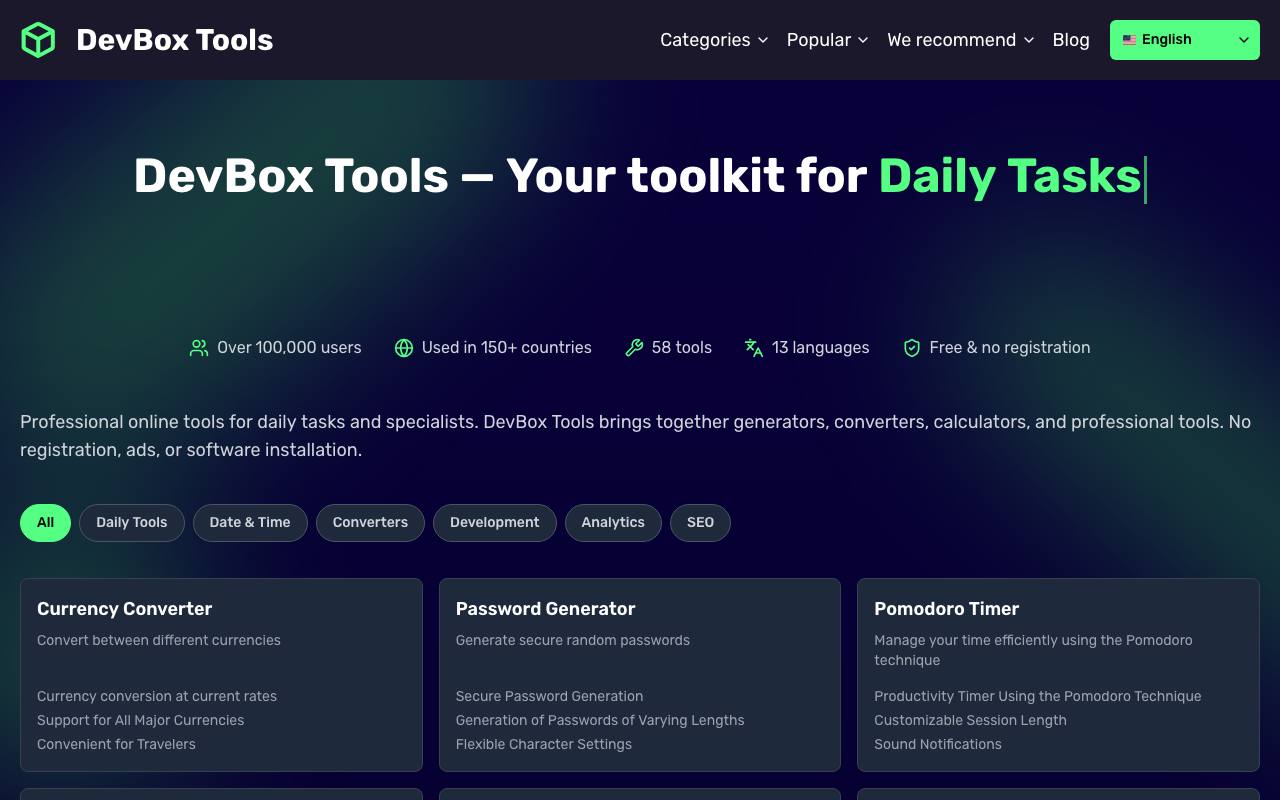Screen dimensions: 1280x800
Task: Click the US flag in language selector
Action: pyautogui.click(x=1129, y=40)
